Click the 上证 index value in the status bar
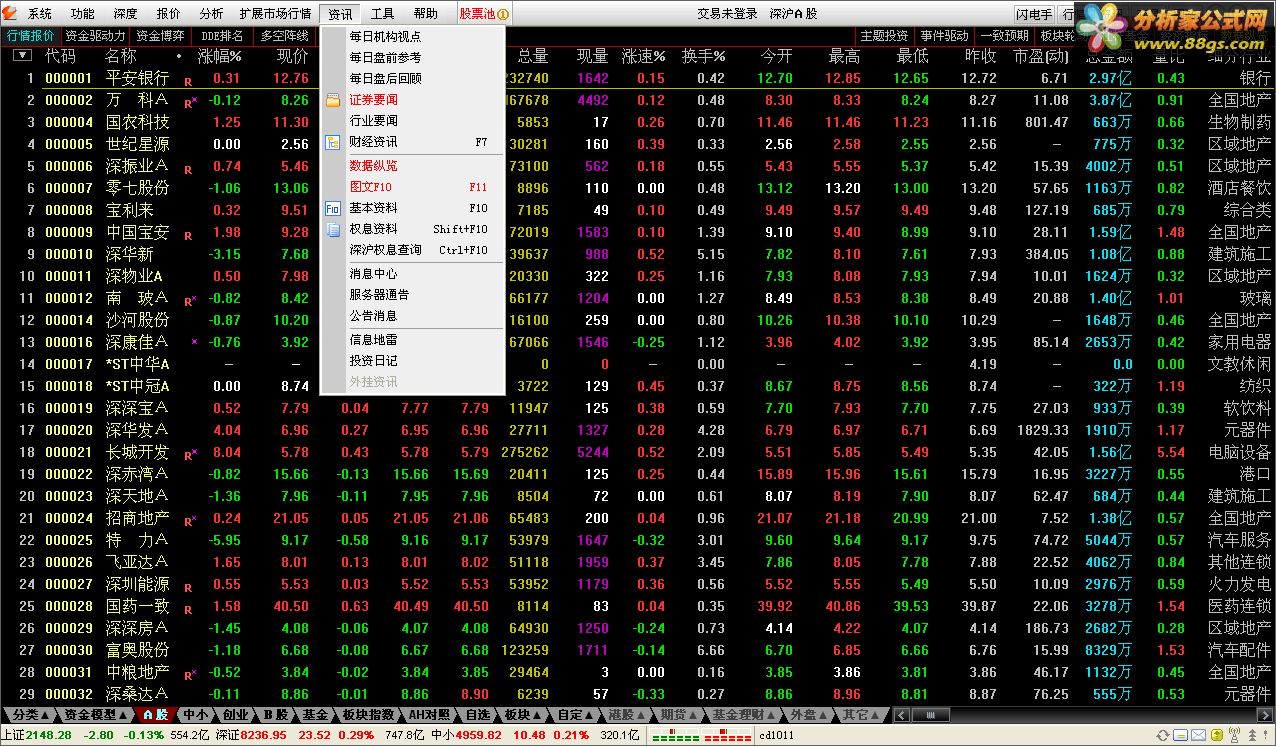This screenshot has width=1276, height=746. (48, 735)
